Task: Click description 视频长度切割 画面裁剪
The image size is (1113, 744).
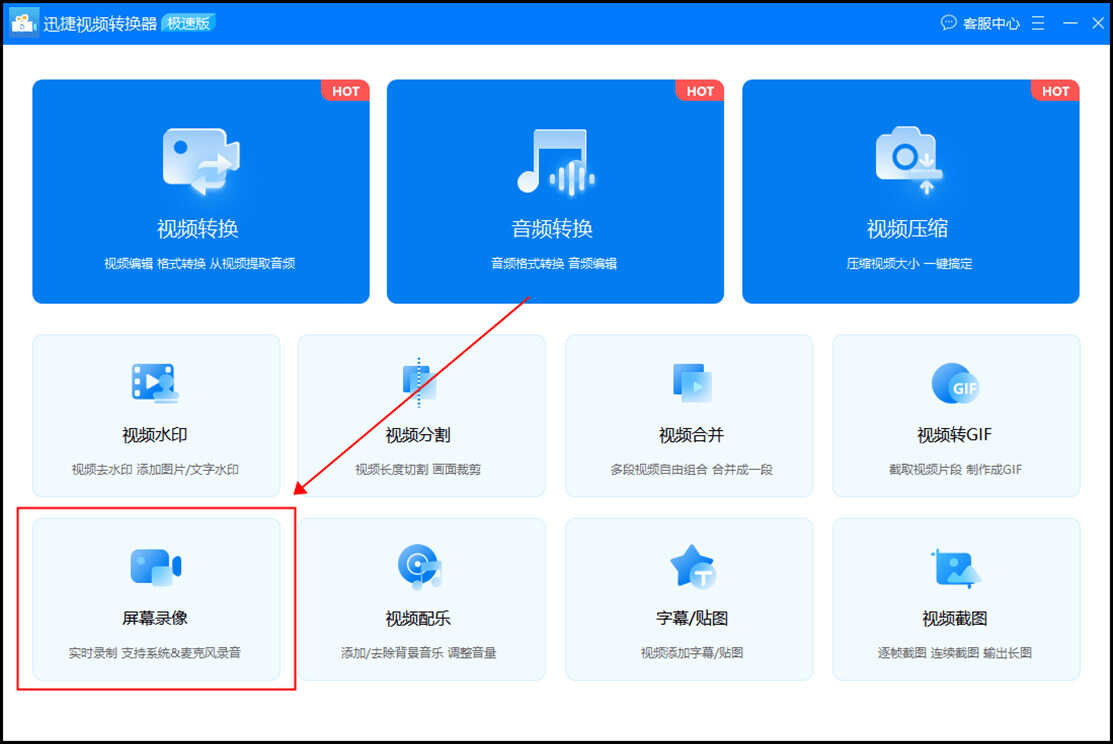Action: (418, 469)
